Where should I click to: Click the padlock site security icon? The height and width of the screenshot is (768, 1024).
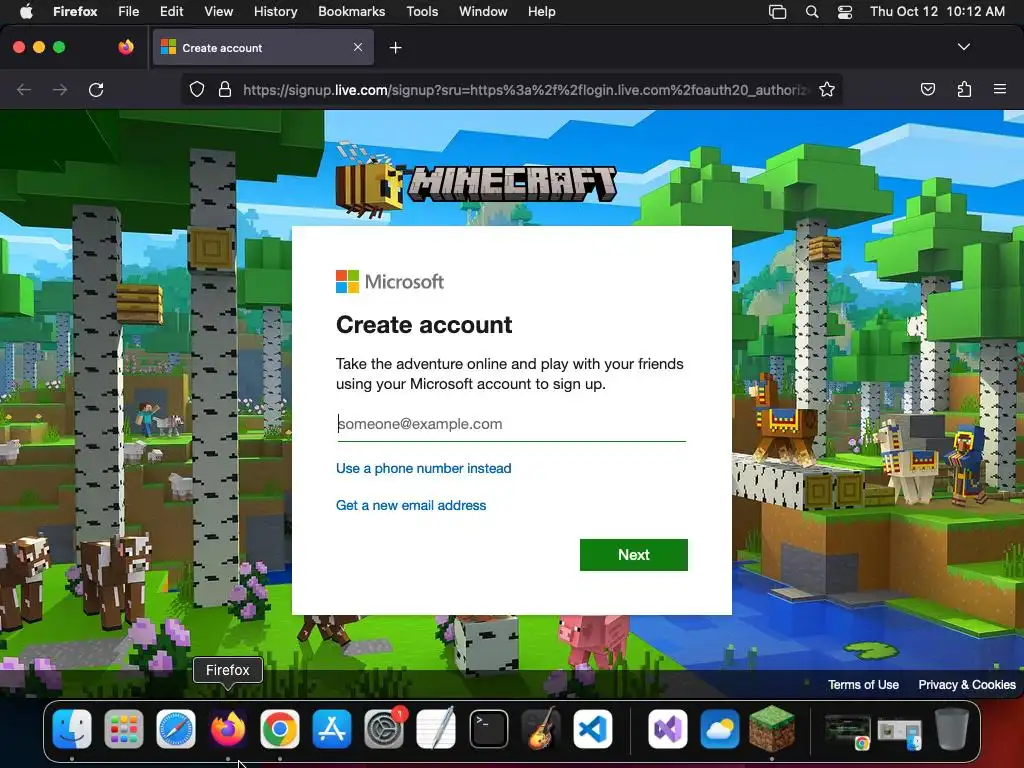225,89
